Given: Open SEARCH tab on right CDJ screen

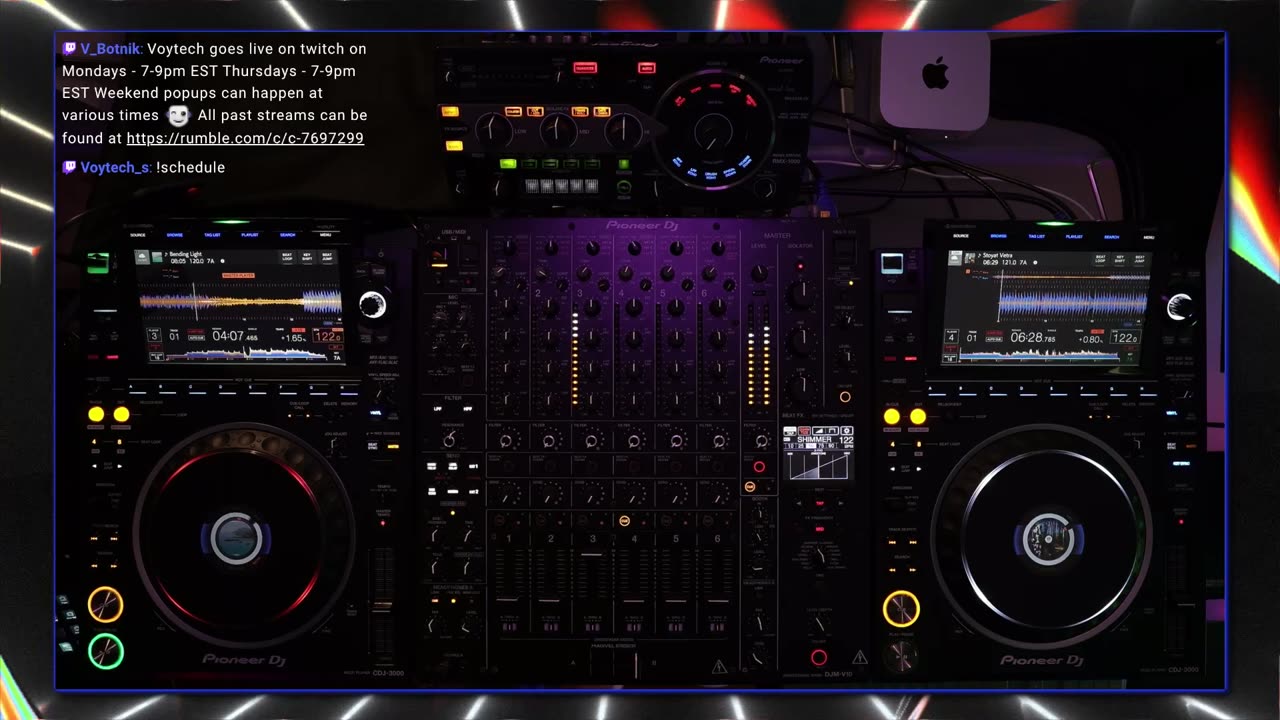Looking at the screenshot, I should pyautogui.click(x=1112, y=237).
